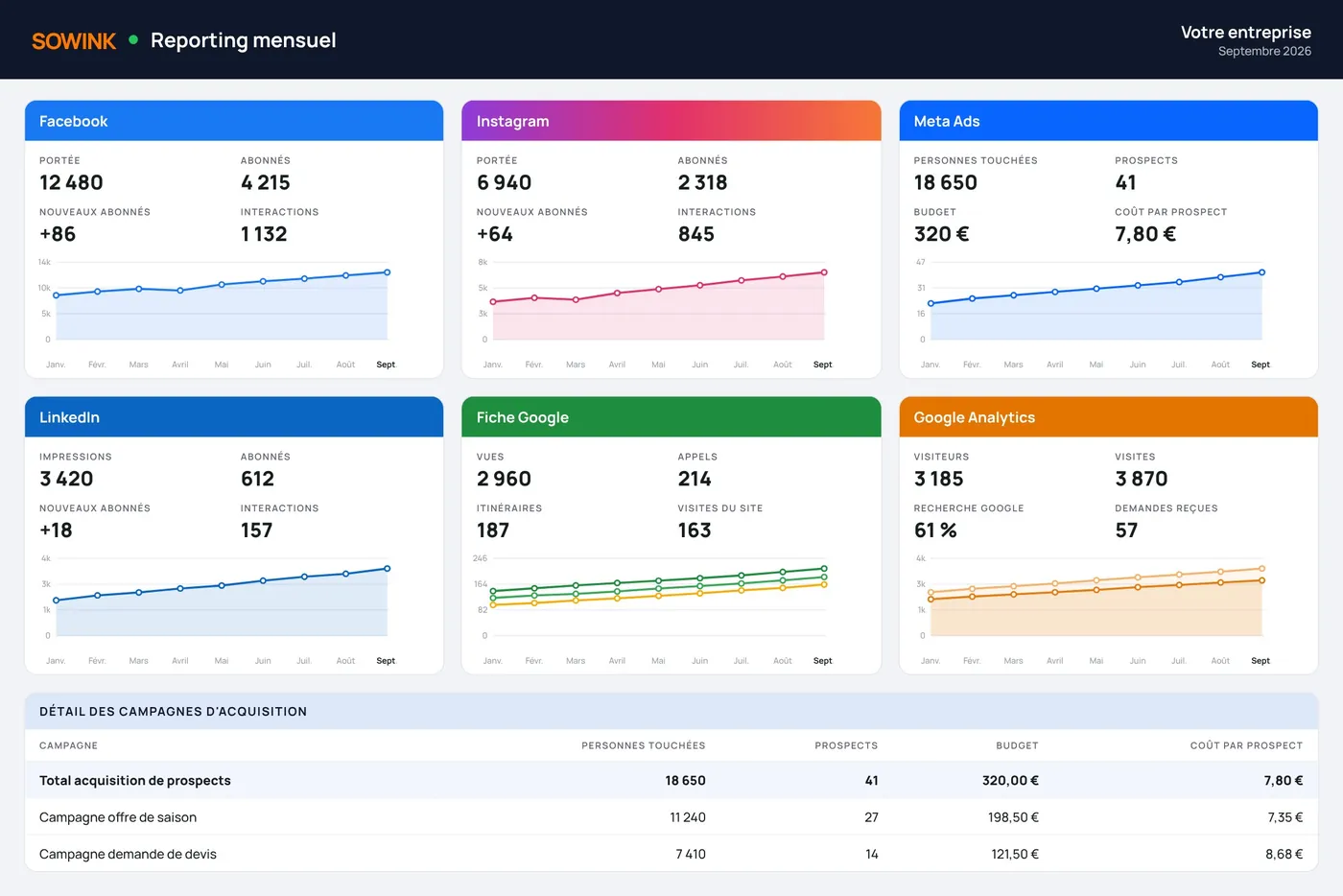
Task: Open the Instagram card header
Action: [671, 121]
